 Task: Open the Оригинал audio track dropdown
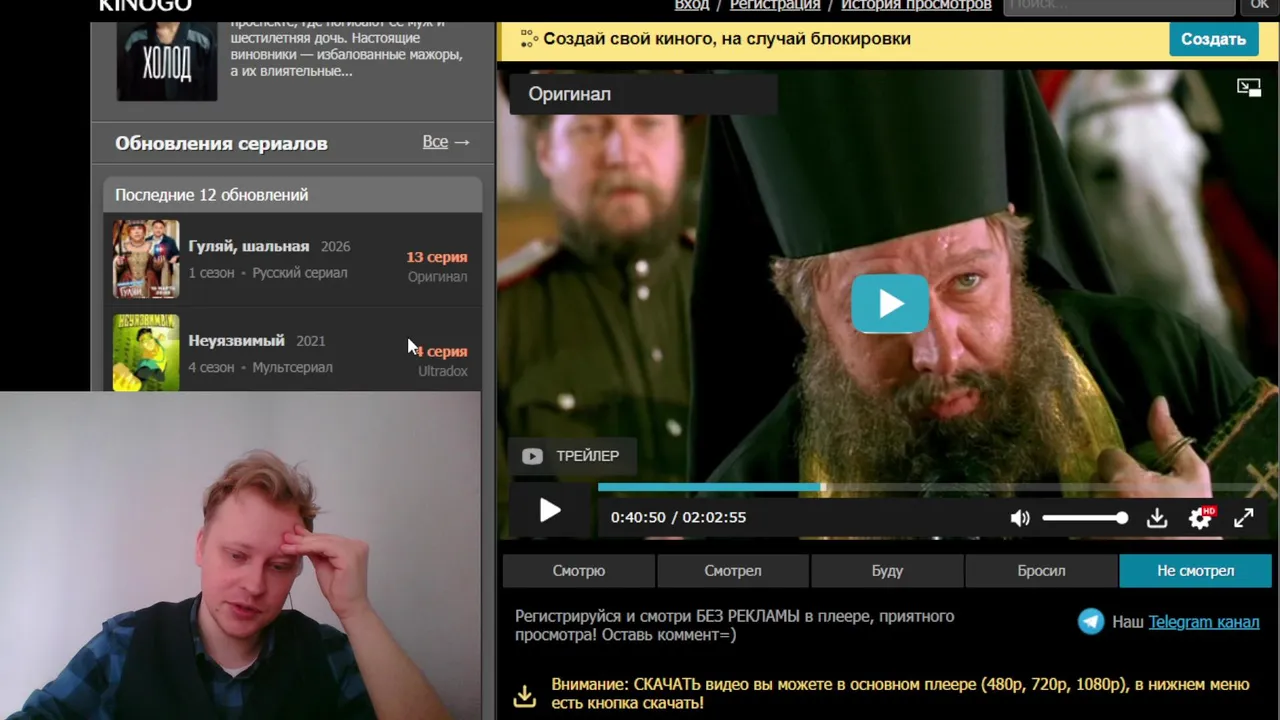(643, 94)
